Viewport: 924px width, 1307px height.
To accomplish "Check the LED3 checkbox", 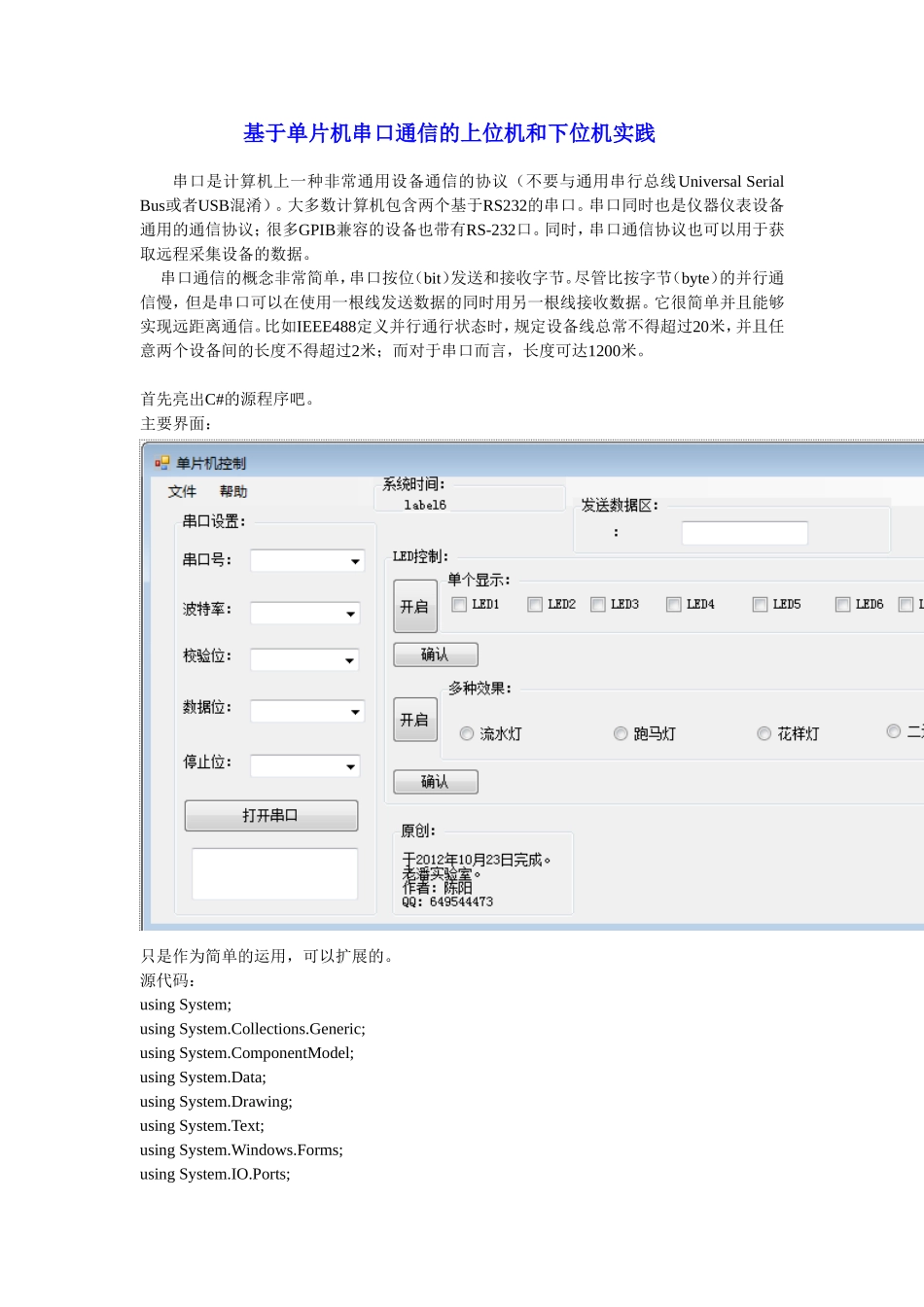I will click(598, 605).
